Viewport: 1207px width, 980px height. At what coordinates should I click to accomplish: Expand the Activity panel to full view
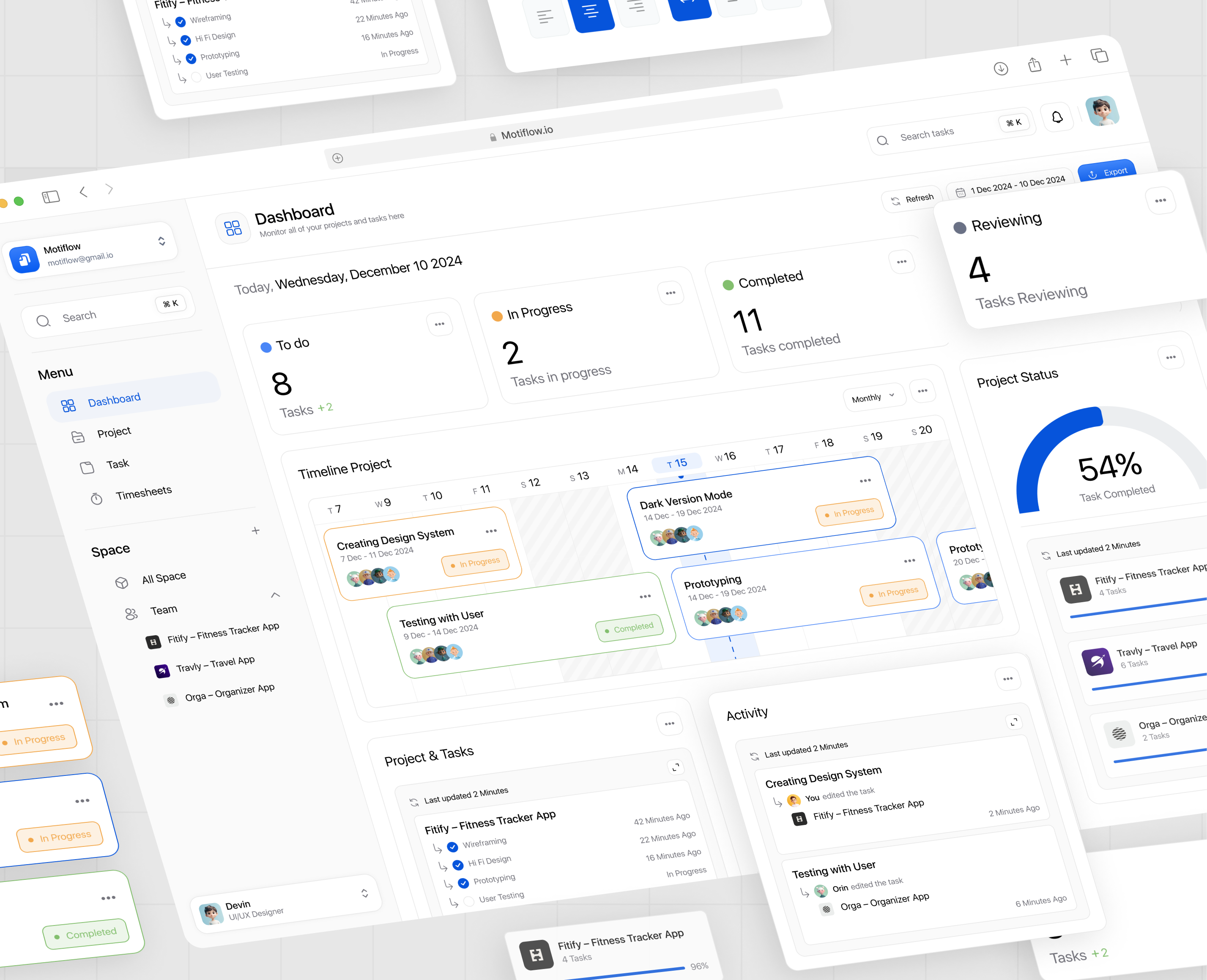click(1014, 722)
